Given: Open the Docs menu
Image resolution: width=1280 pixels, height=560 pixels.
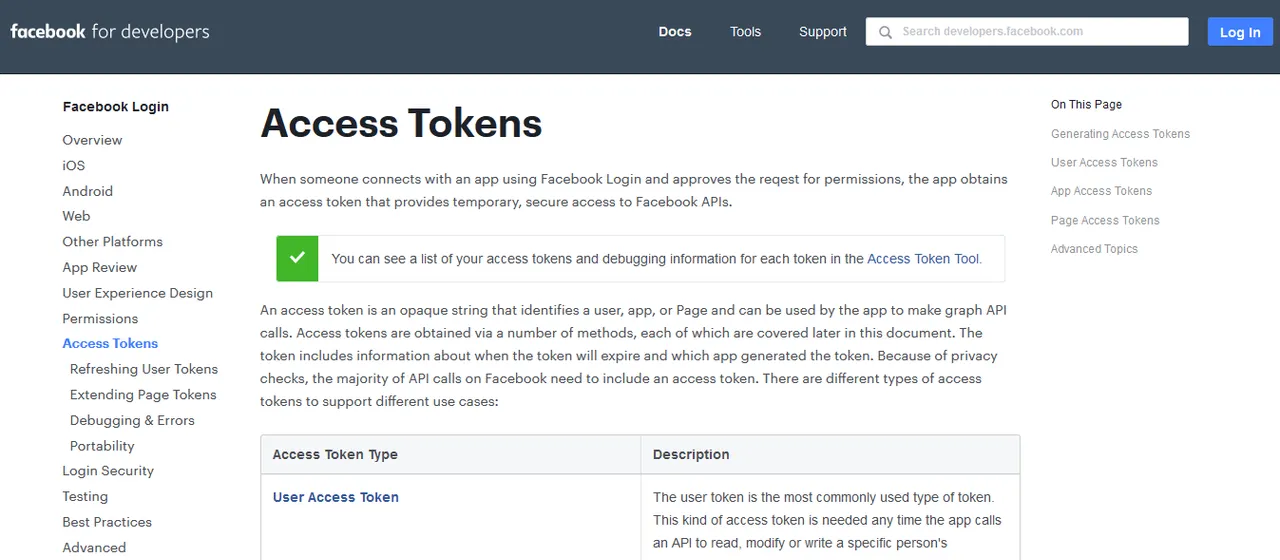Looking at the screenshot, I should coord(675,32).
